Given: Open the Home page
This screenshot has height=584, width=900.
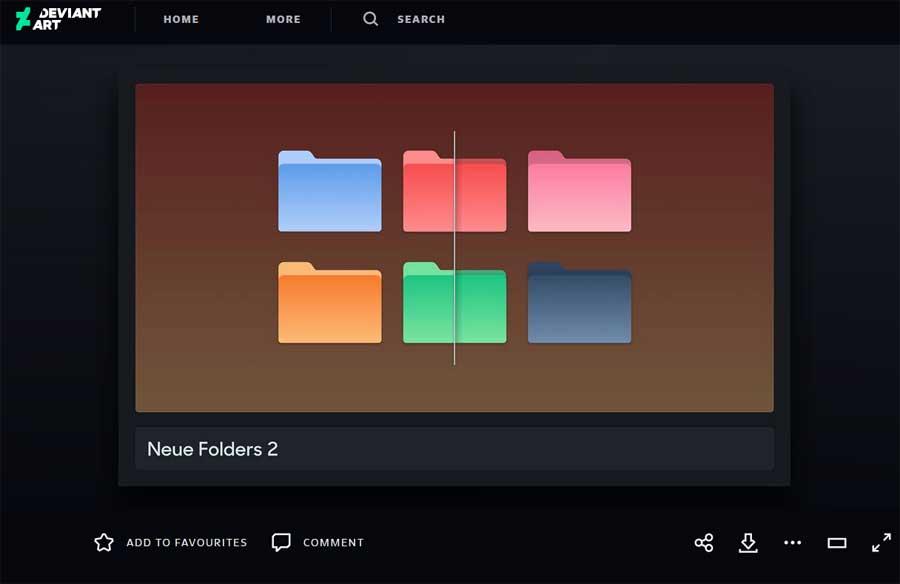Looking at the screenshot, I should [x=181, y=20].
